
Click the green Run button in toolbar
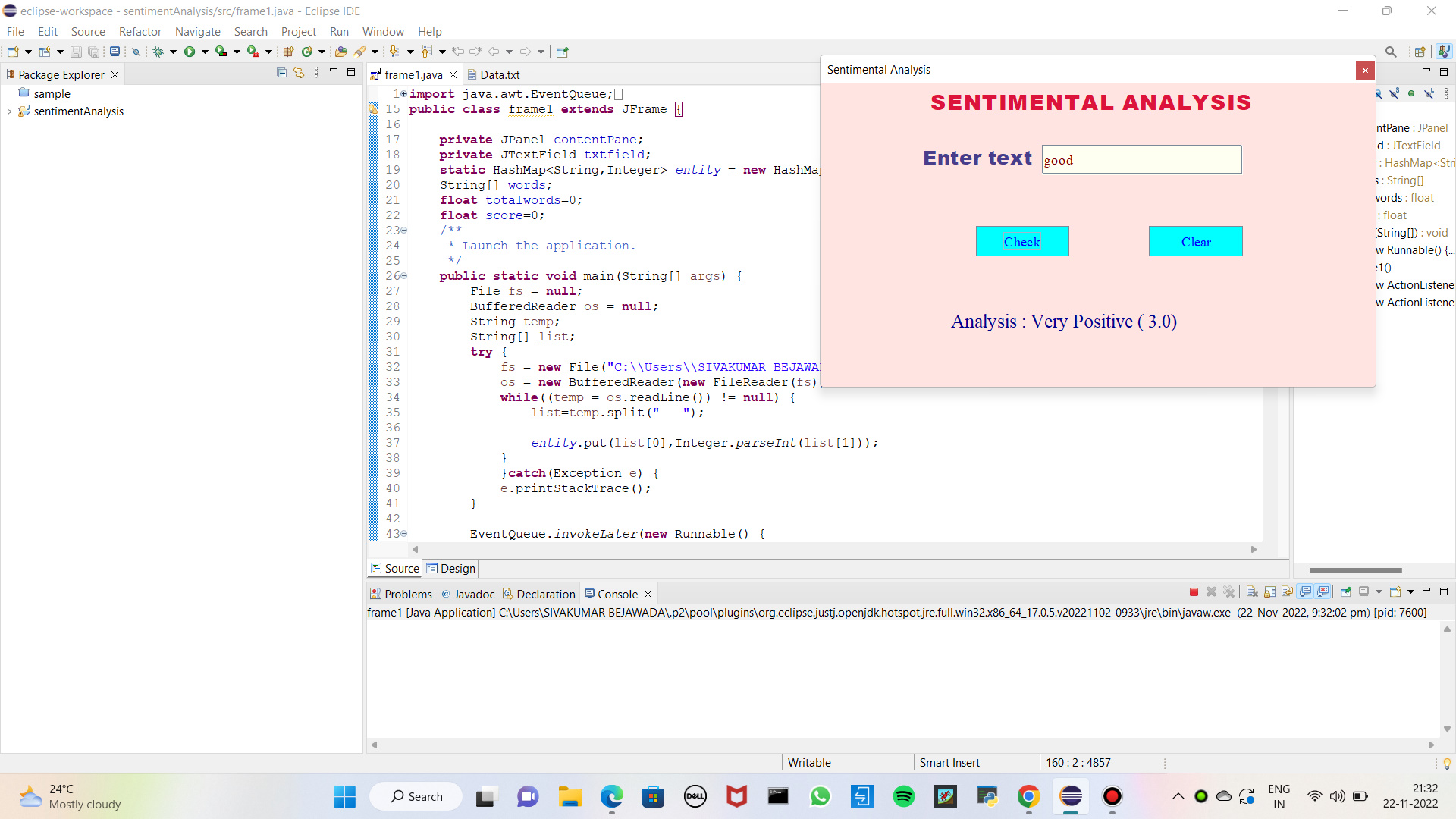[190, 52]
